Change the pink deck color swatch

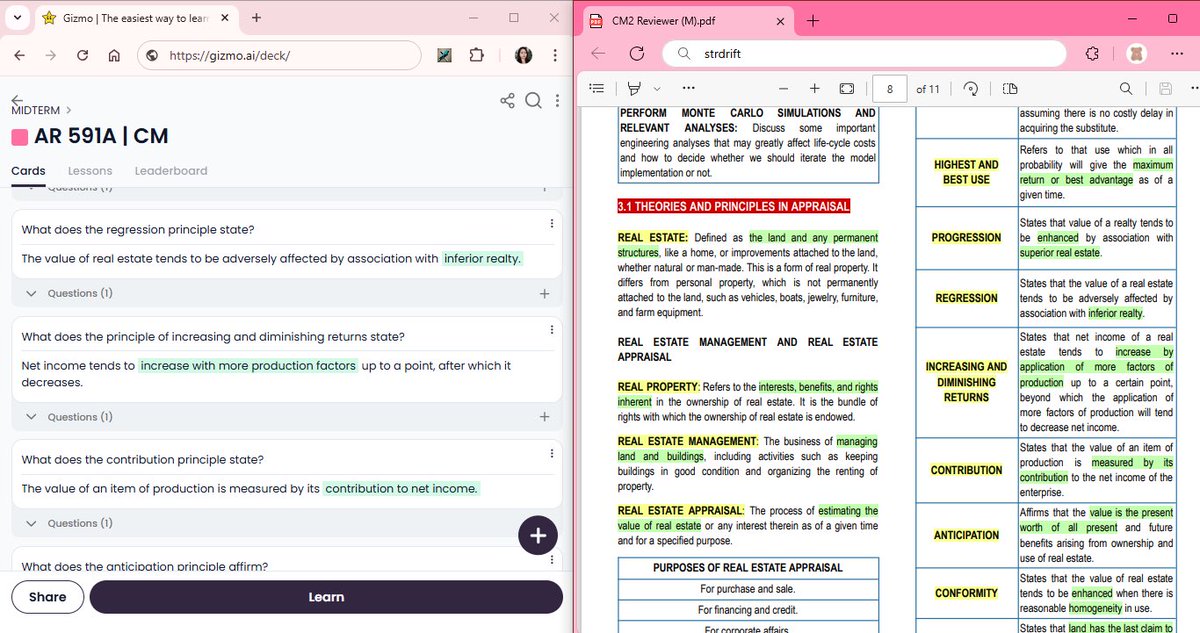19,137
